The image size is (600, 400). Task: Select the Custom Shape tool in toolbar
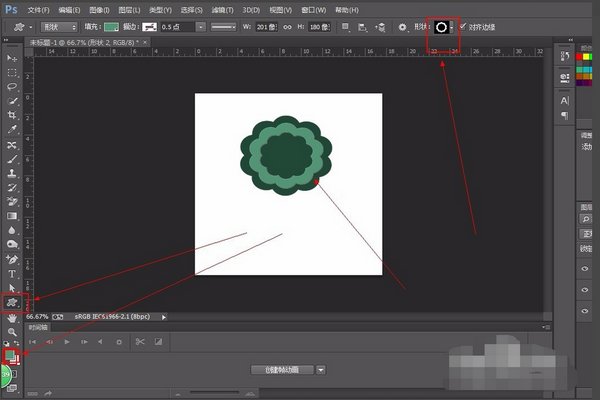point(13,301)
